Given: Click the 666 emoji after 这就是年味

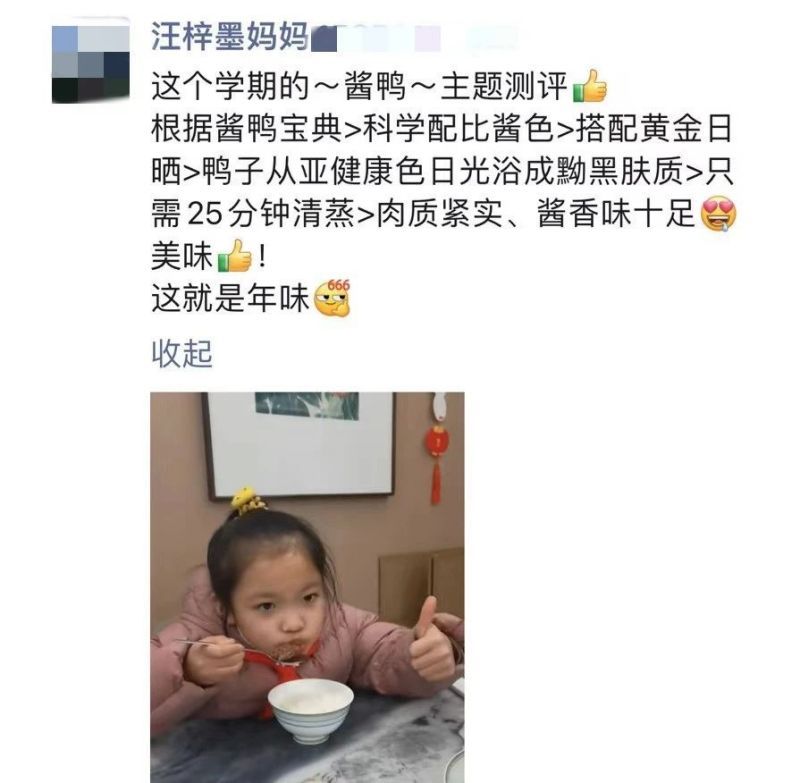Looking at the screenshot, I should click(333, 298).
